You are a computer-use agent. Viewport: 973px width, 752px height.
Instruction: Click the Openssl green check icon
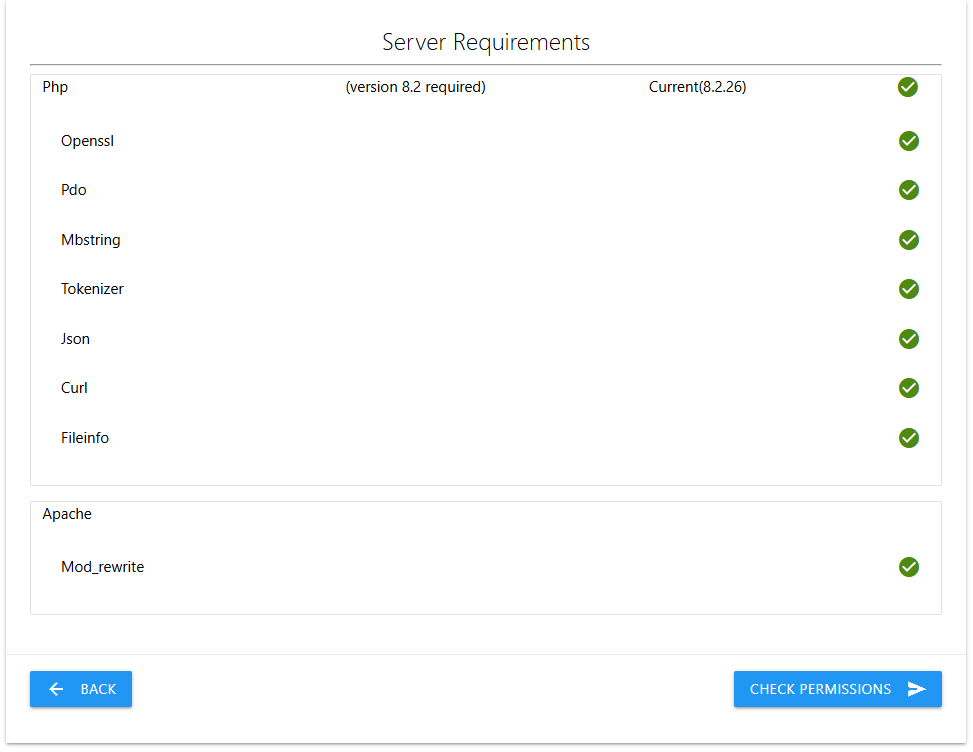tap(908, 141)
